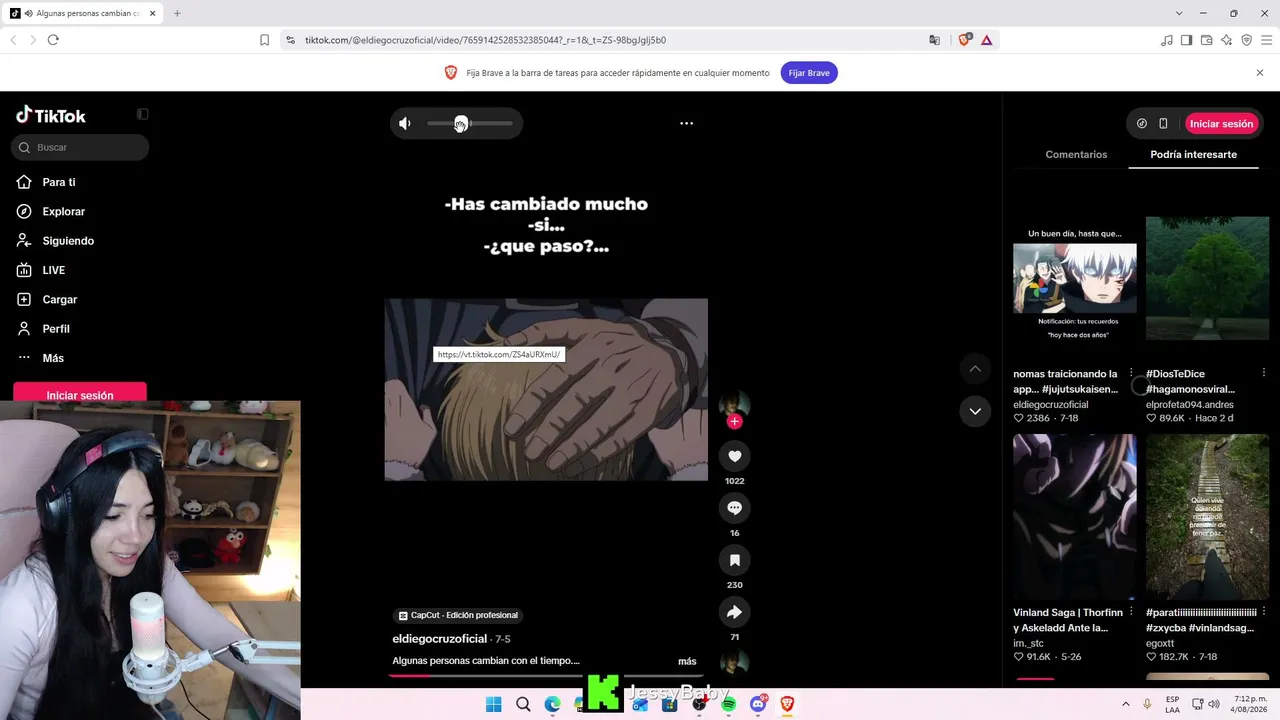Screen dimensions: 1280x720
Task: Open eldiegocruzoficial profile under the video
Action: [x=439, y=639]
